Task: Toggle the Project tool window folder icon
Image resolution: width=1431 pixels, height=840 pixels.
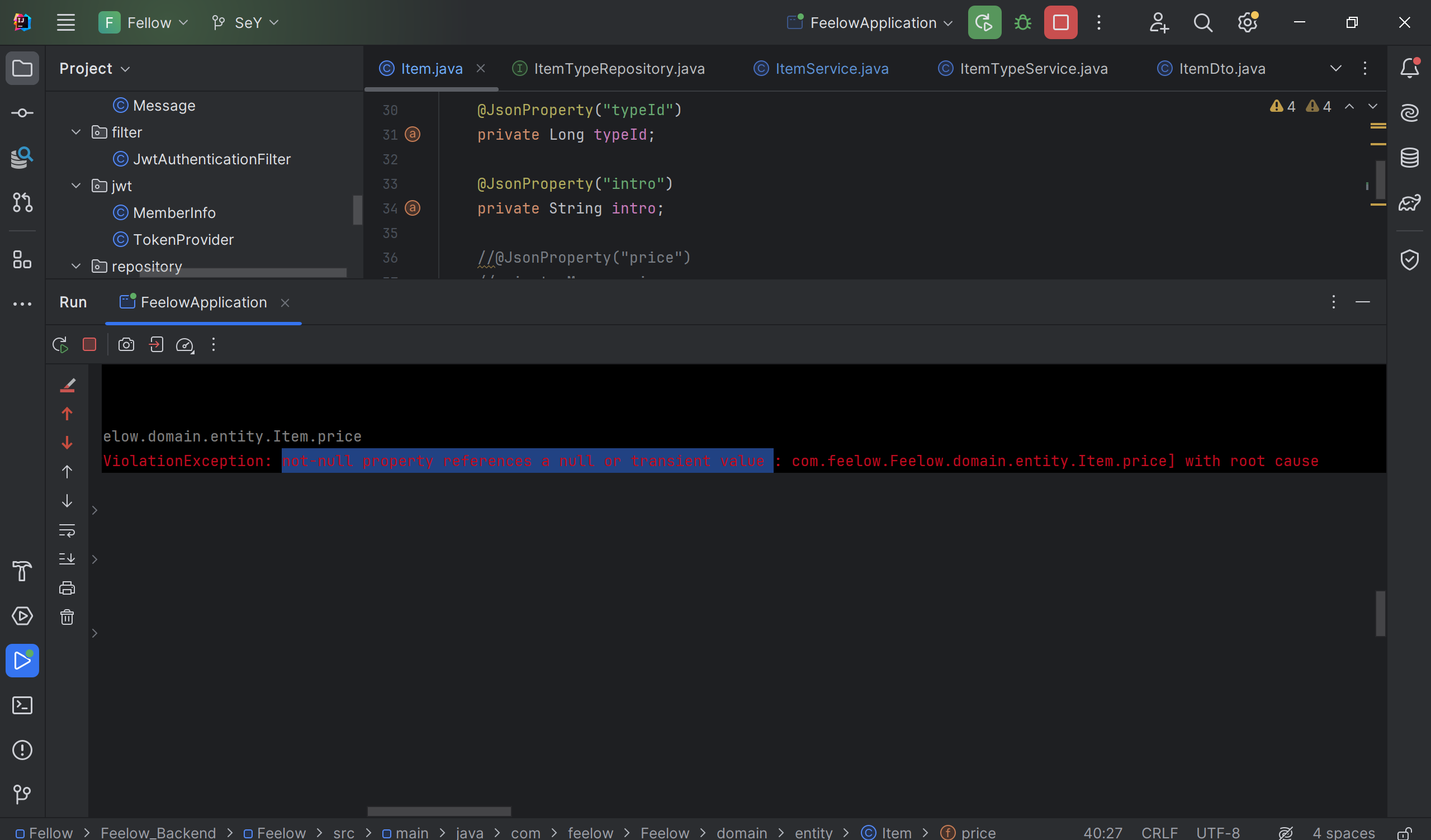Action: click(22, 68)
